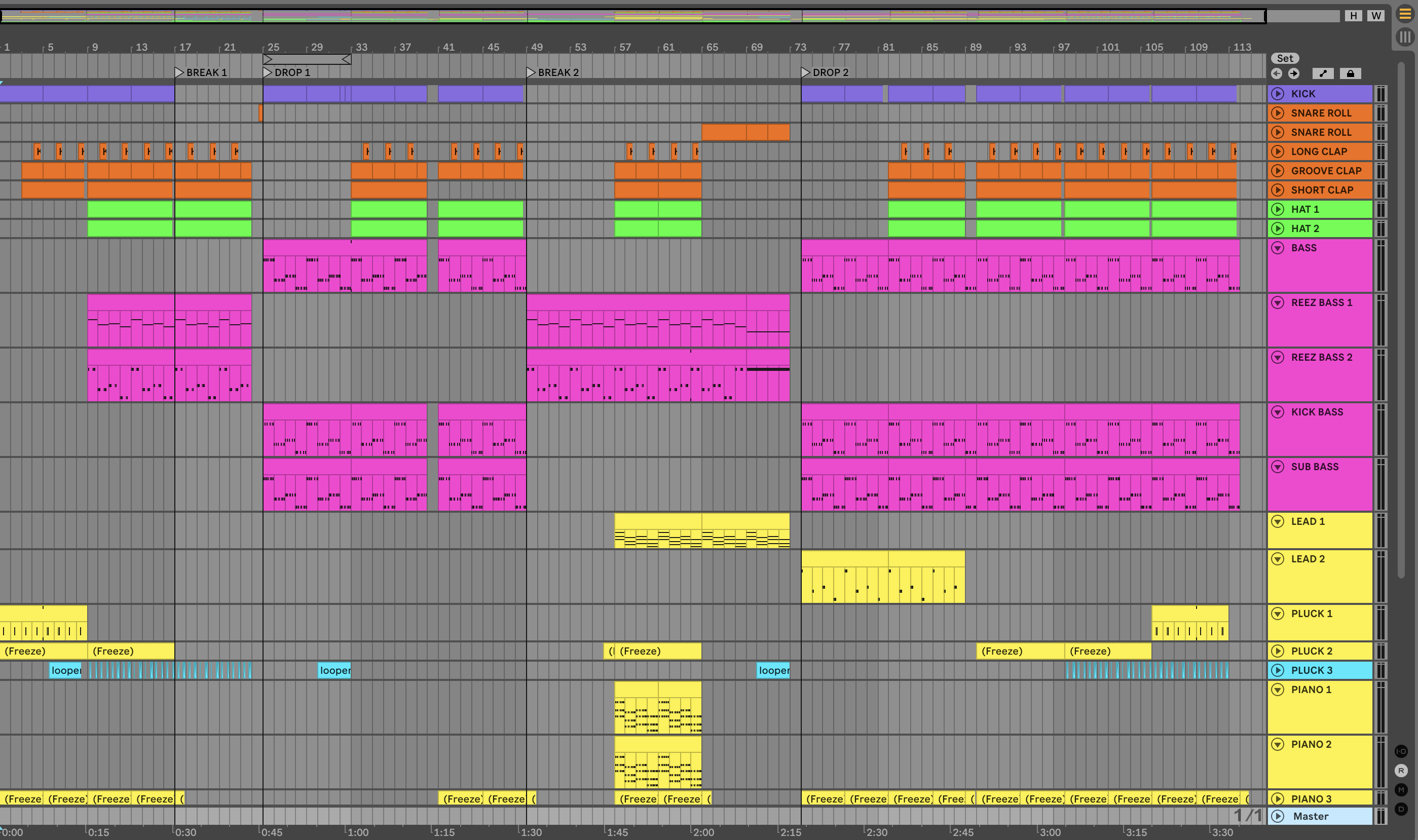1418x840 pixels.
Task: Click the Set locator button
Action: click(1284, 58)
